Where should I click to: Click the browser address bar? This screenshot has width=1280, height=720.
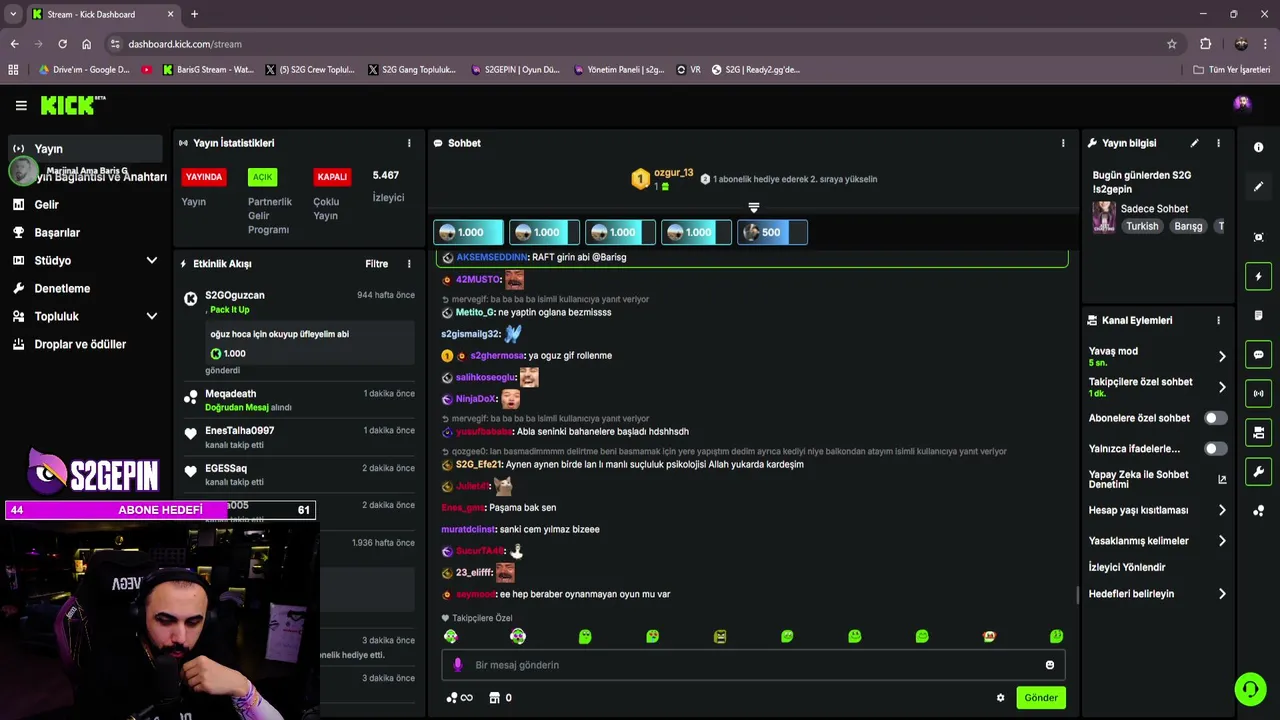point(640,44)
